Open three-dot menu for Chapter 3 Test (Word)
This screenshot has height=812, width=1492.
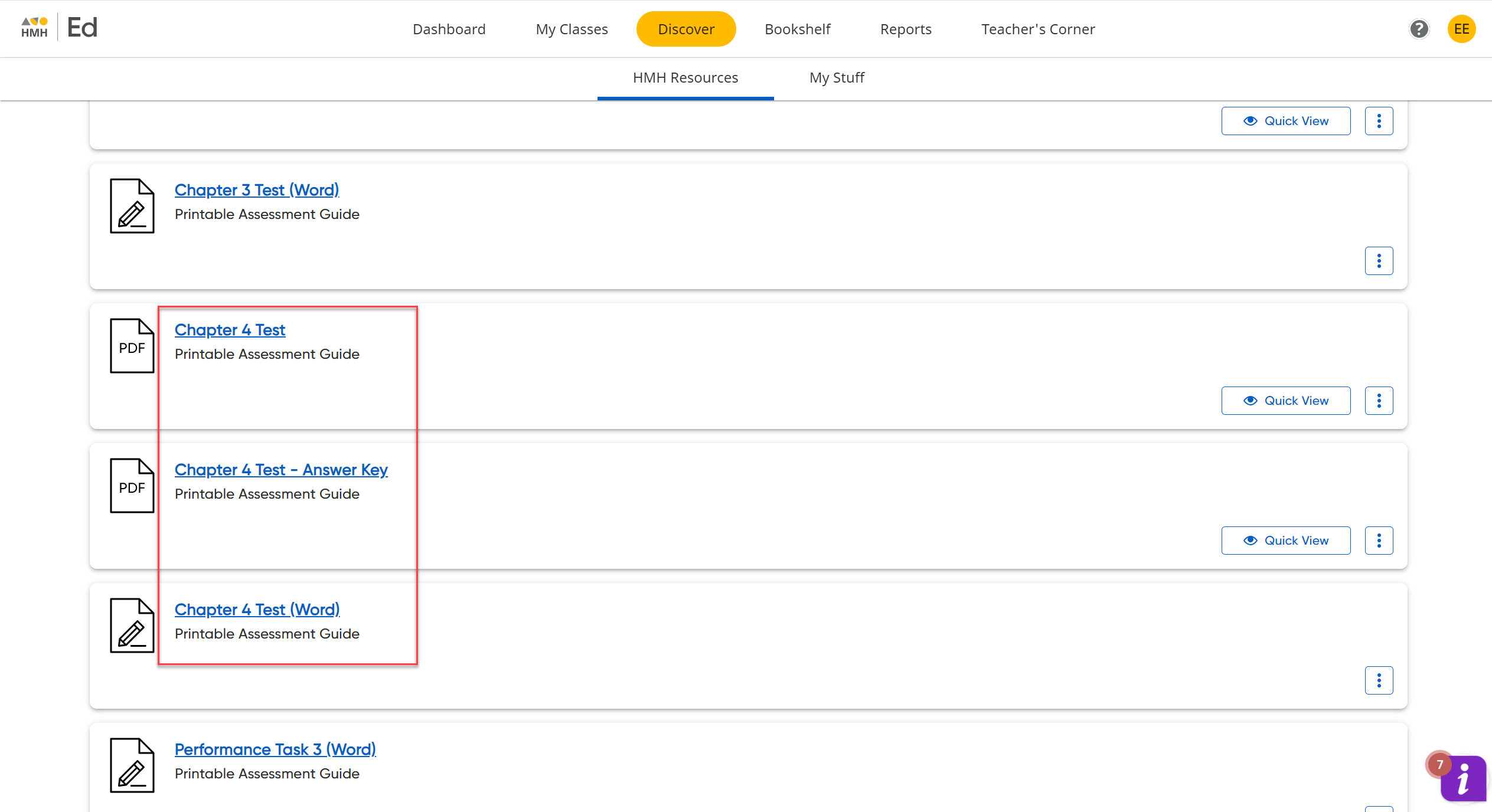[1379, 261]
